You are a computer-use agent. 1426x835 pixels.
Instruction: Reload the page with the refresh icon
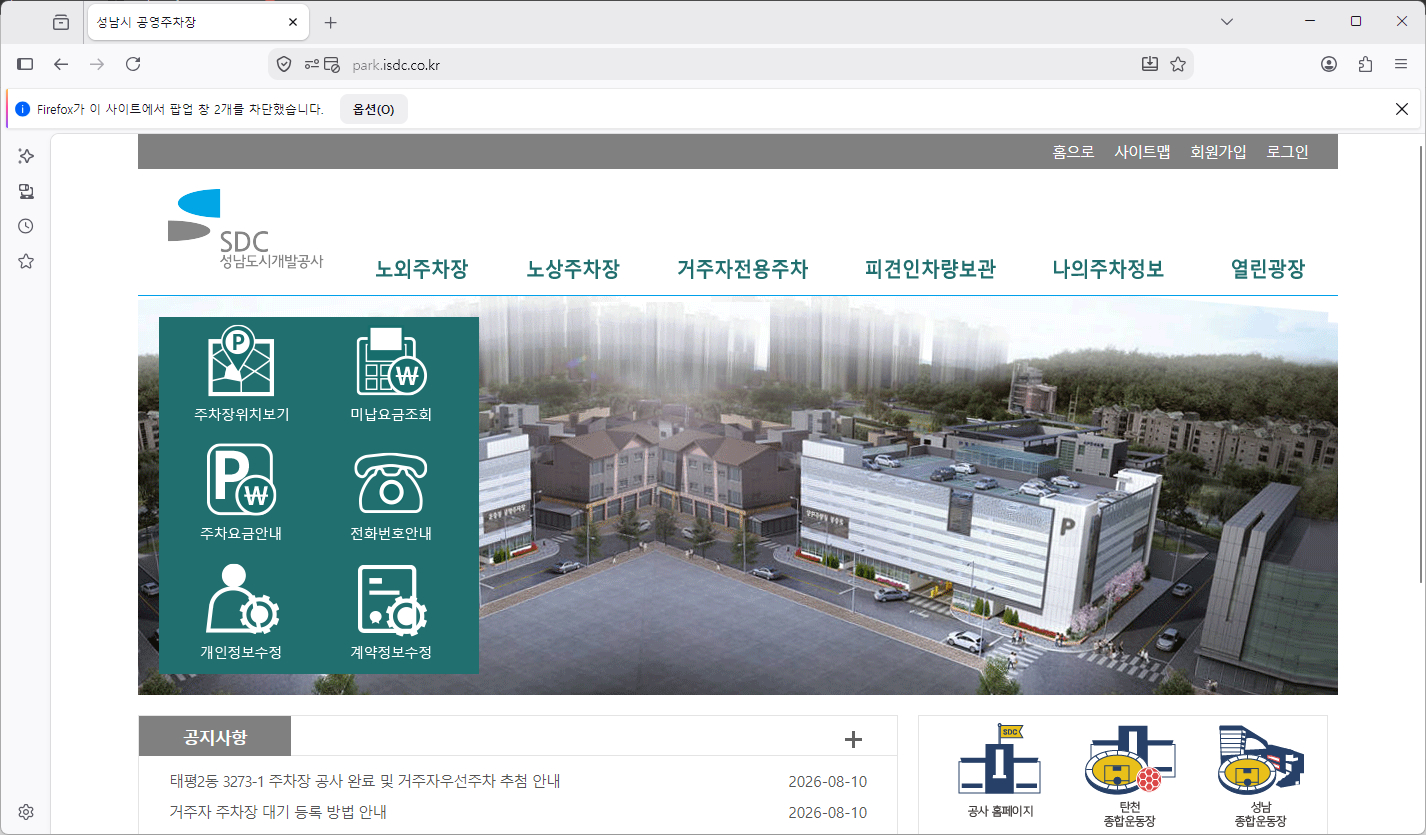click(133, 64)
